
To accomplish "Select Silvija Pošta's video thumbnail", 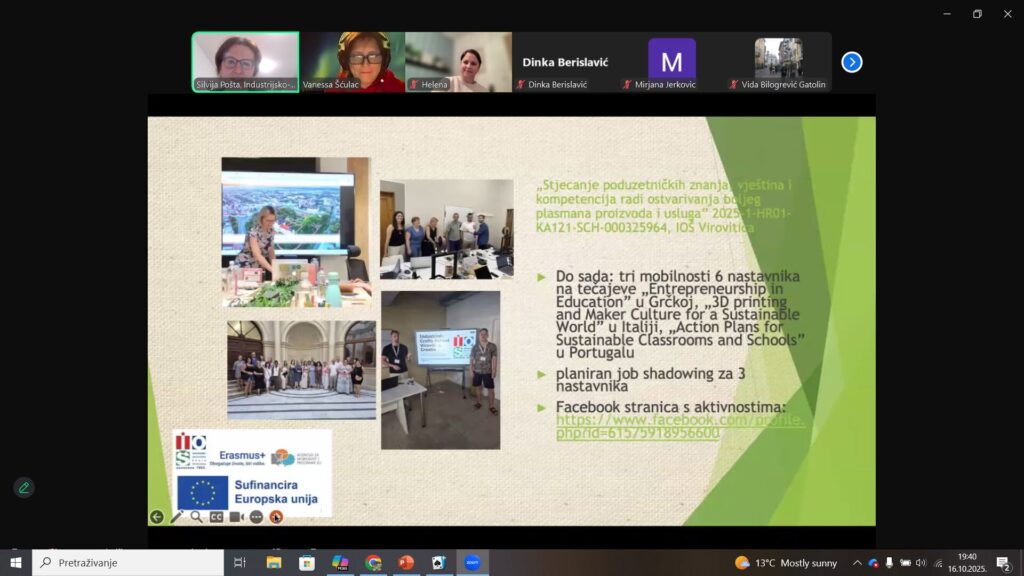I will [245, 62].
